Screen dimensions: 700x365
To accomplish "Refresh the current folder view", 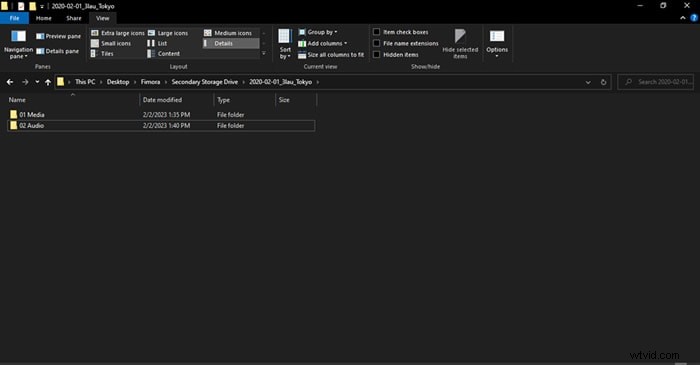I will [603, 82].
